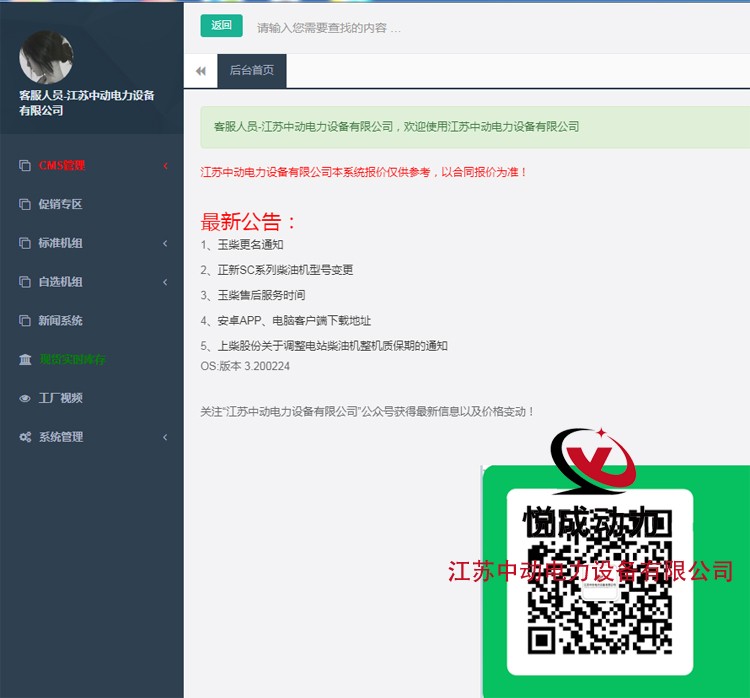Viewport: 750px width, 698px height.
Task: Click the icon next to 标准机组
Action: click(x=25, y=244)
